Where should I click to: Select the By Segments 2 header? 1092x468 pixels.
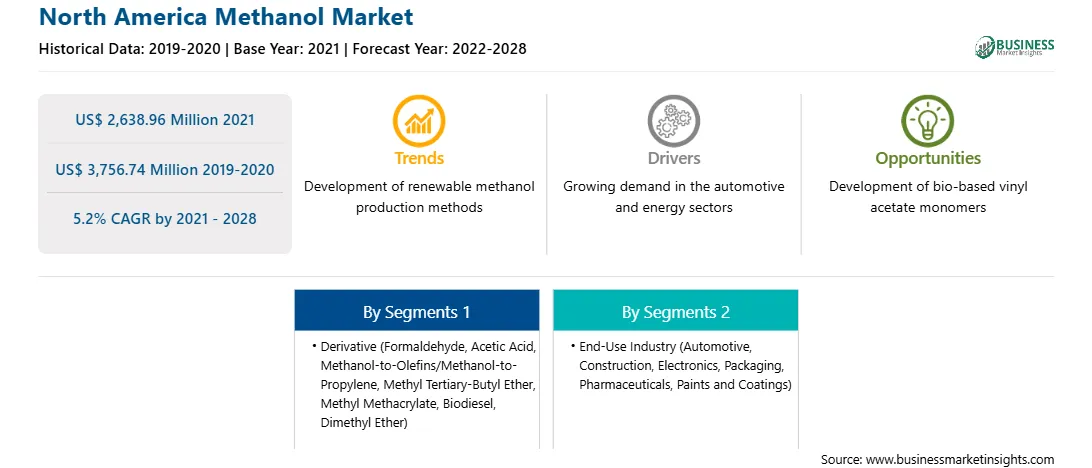pyautogui.click(x=676, y=311)
